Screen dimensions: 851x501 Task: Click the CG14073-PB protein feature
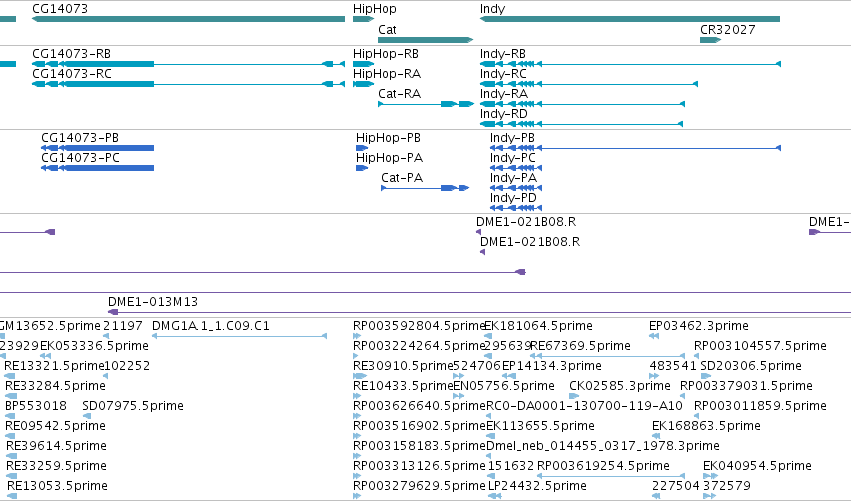point(98,148)
